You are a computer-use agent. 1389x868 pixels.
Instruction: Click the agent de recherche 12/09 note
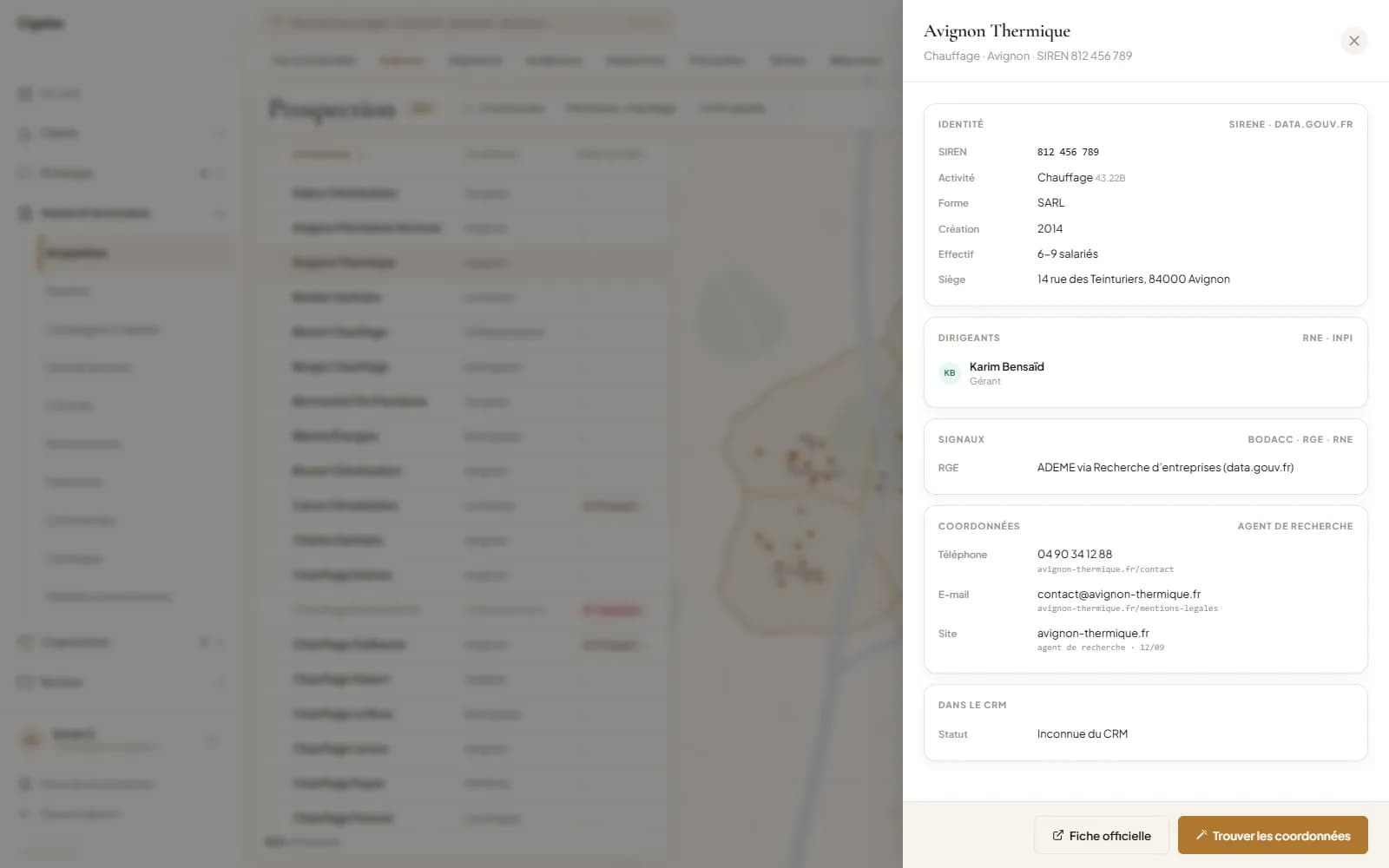coord(1100,648)
